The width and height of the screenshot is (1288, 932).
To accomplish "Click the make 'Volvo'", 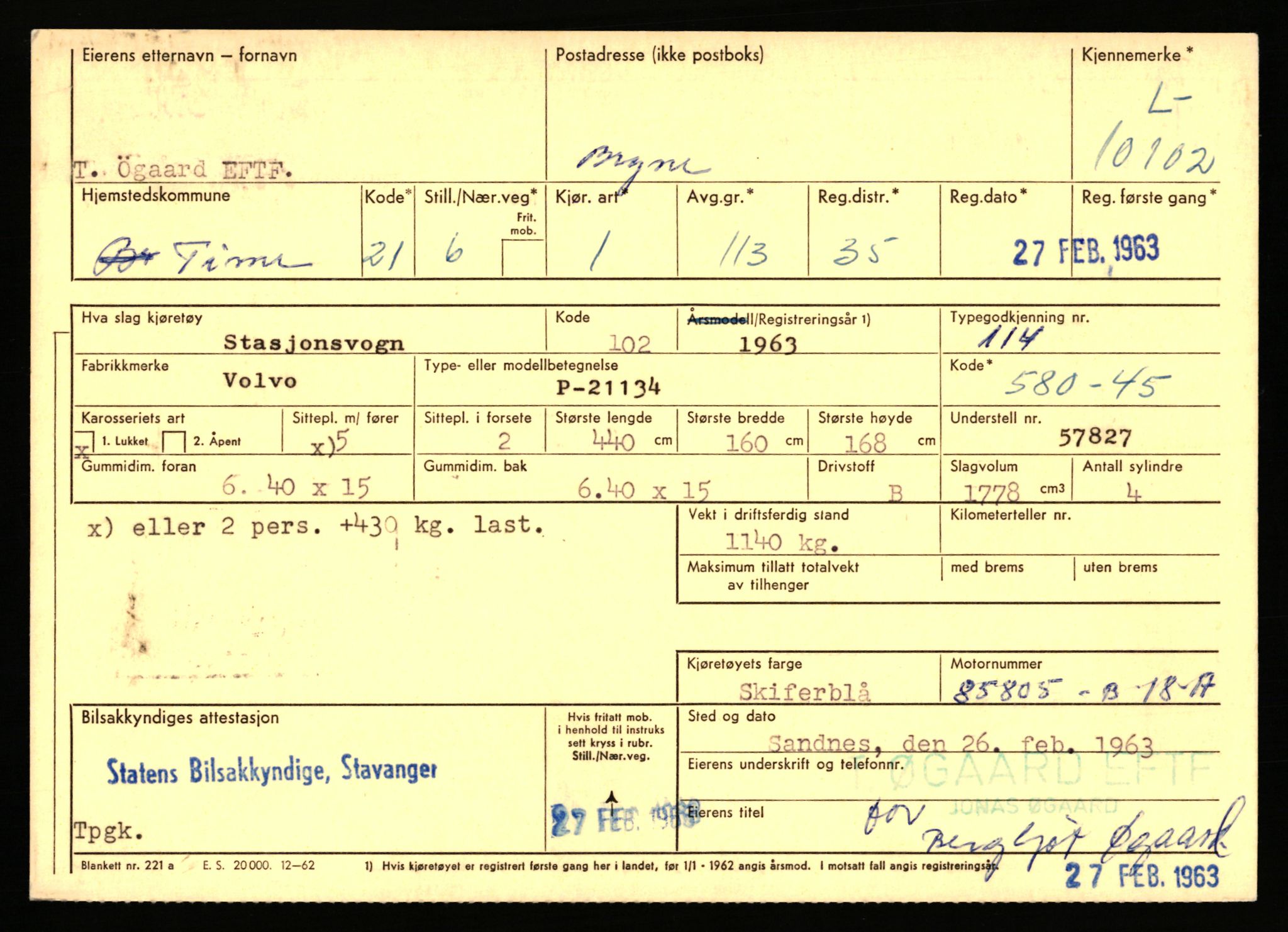I will click(259, 380).
